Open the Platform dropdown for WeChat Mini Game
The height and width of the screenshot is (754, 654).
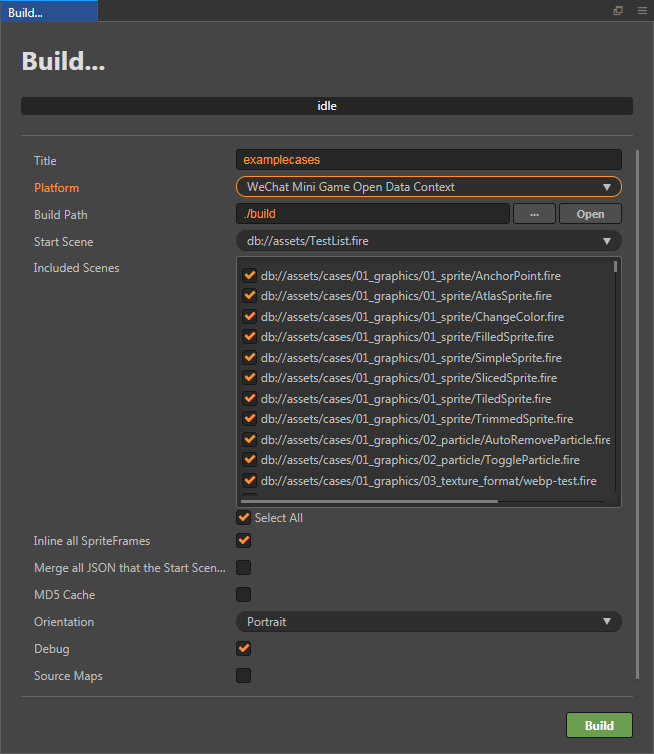coord(428,187)
